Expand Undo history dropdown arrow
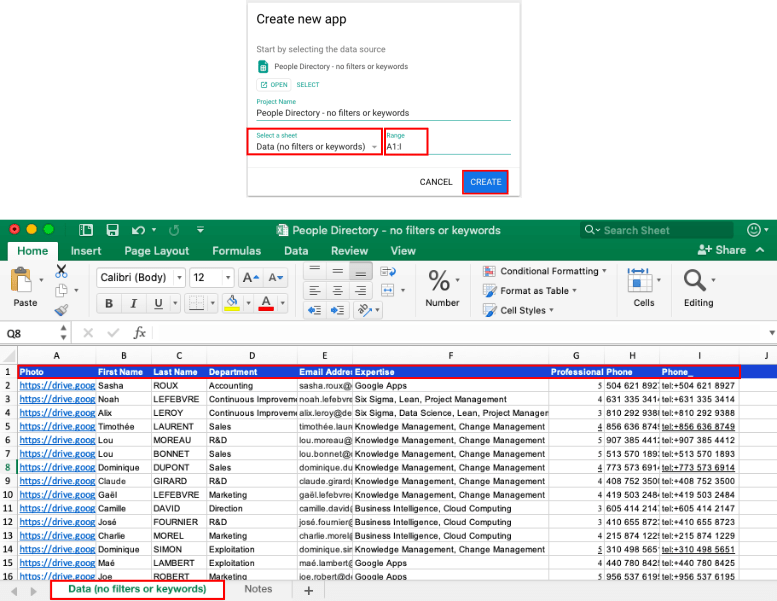This screenshot has width=777, height=601. click(154, 230)
